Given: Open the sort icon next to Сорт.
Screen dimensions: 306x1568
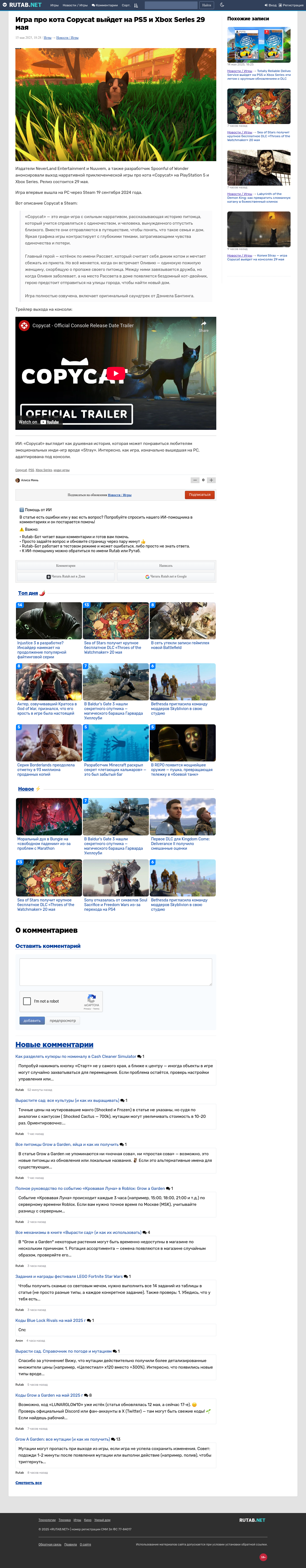Looking at the screenshot, I should [136, 5].
